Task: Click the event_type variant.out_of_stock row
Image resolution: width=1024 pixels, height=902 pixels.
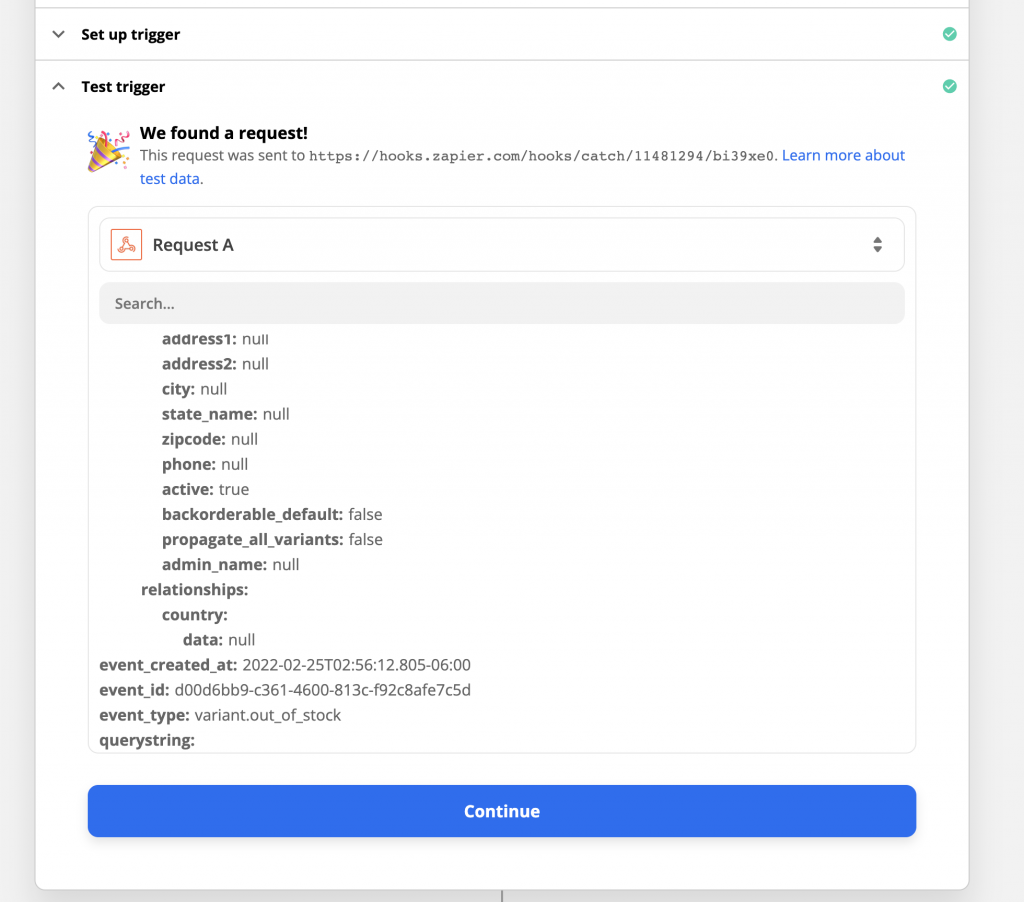Action: coord(220,715)
